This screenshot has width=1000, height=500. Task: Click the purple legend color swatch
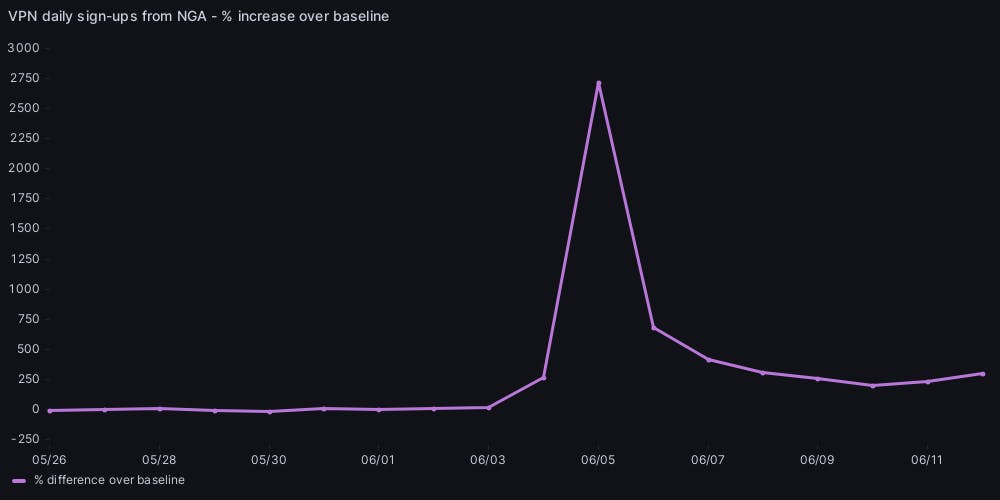click(x=19, y=481)
